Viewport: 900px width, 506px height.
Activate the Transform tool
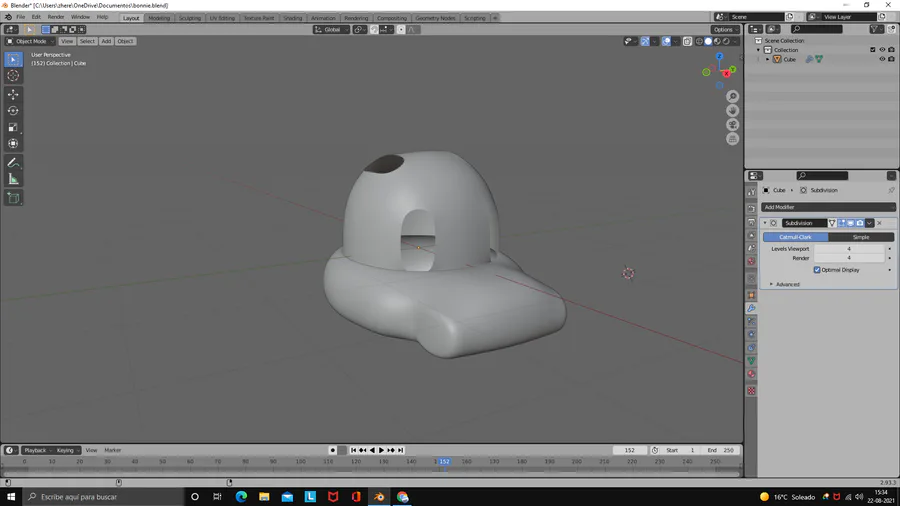coord(13,144)
